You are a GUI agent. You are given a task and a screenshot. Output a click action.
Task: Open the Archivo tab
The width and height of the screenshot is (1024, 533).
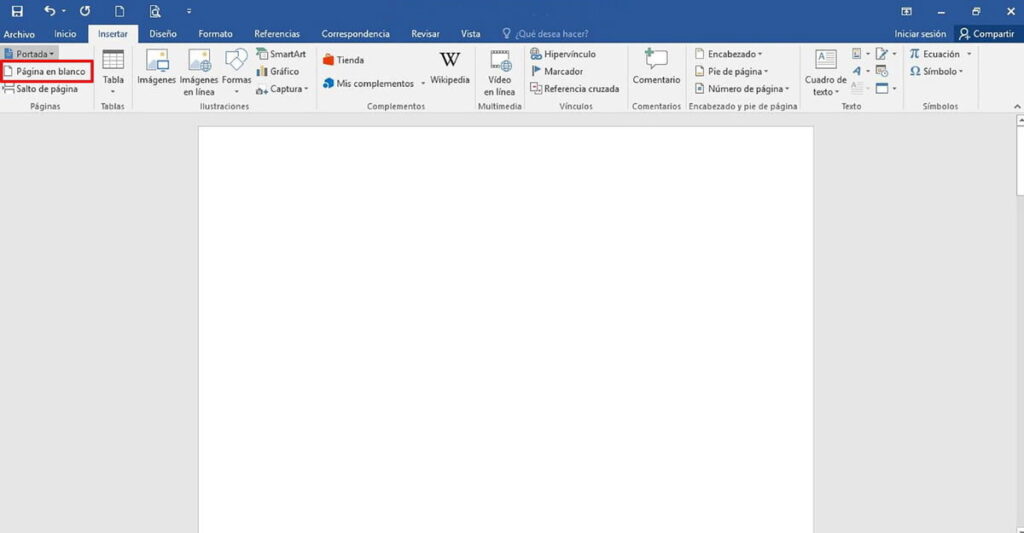[x=19, y=34]
